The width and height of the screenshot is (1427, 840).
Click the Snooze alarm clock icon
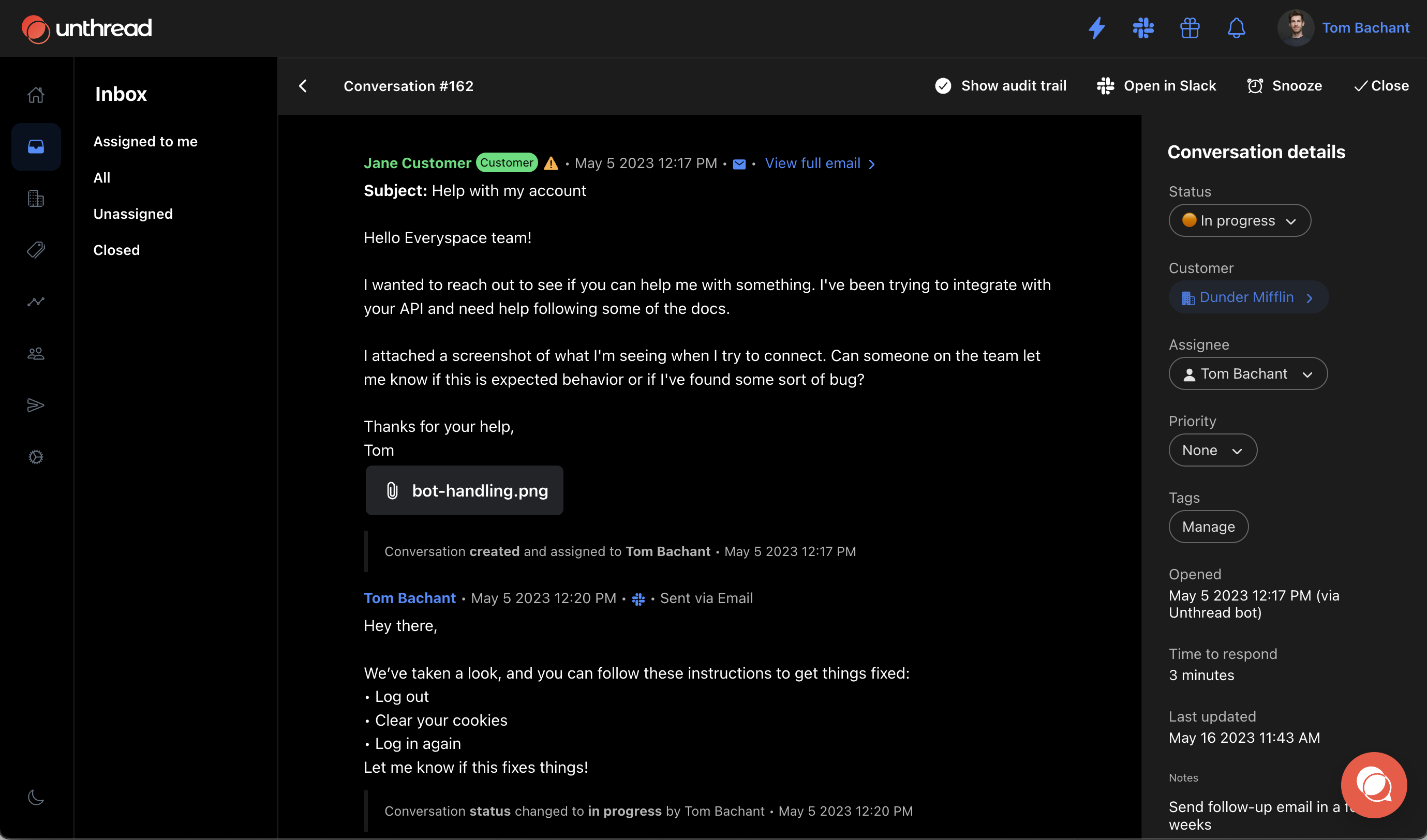[x=1255, y=86]
